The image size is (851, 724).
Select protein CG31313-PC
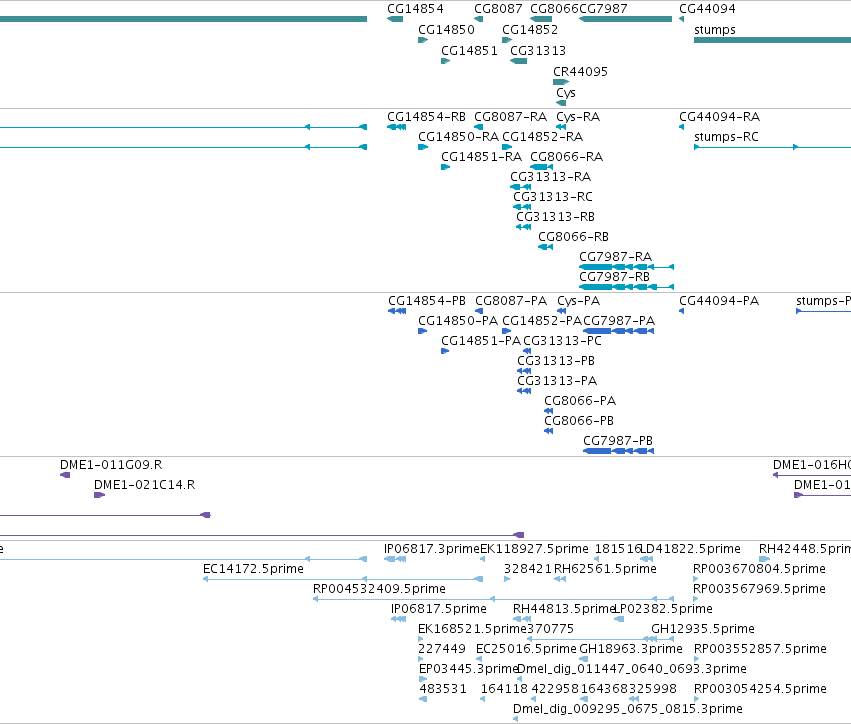click(562, 341)
